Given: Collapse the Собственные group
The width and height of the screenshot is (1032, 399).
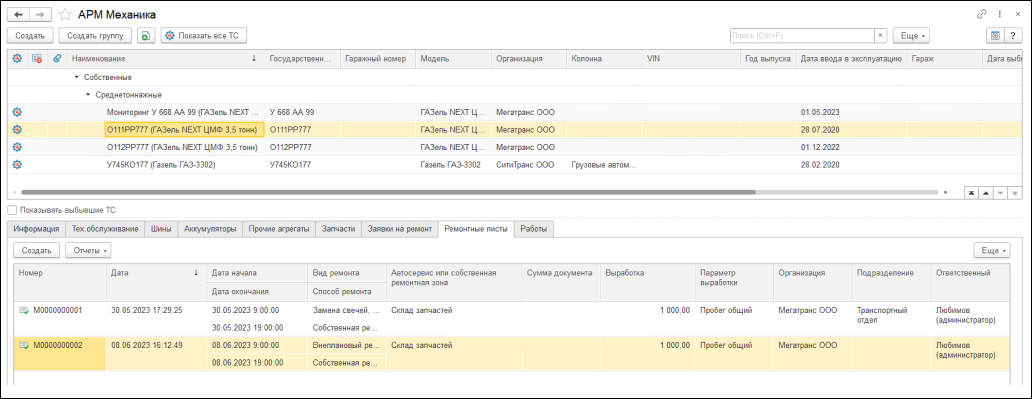Looking at the screenshot, I should coord(77,77).
